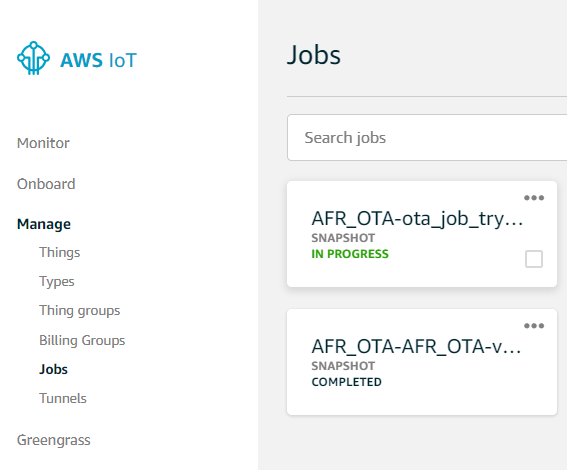Click into the Search jobs field

coord(427,137)
